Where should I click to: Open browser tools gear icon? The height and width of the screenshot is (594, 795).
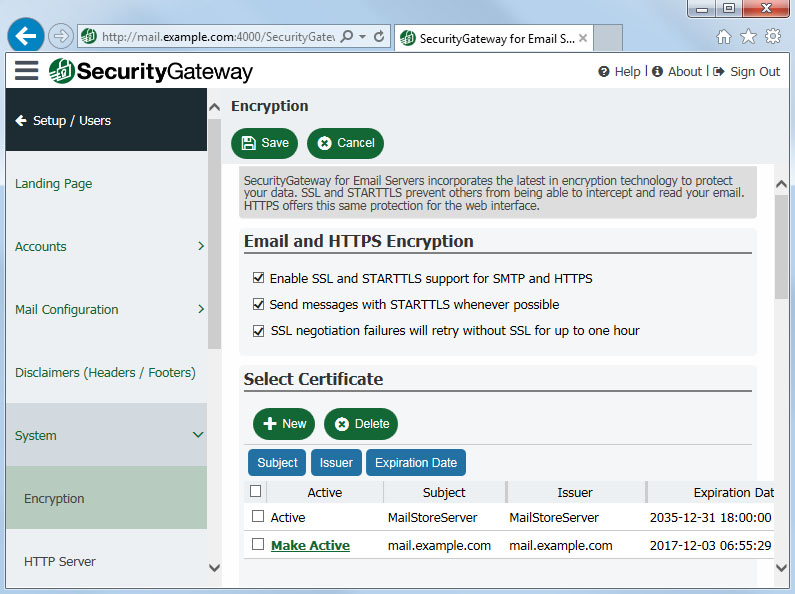click(x=773, y=36)
